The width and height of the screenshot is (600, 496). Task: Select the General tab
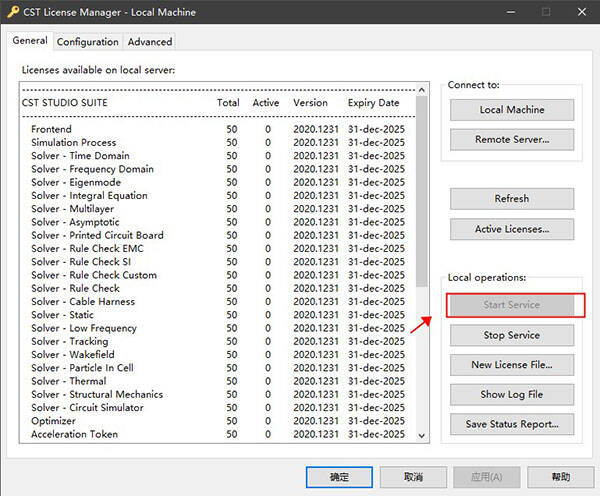tap(30, 41)
